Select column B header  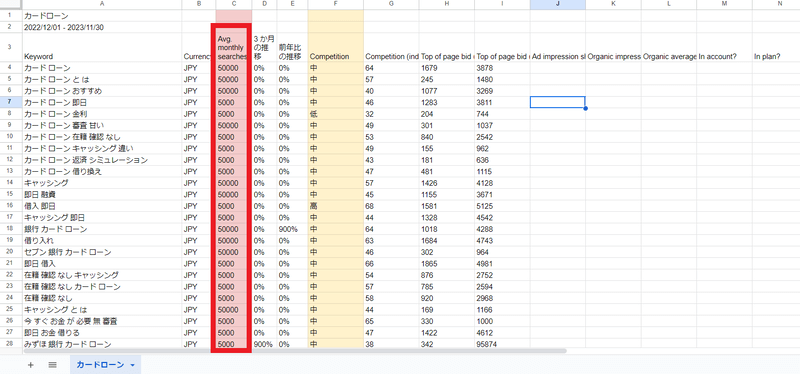[x=199, y=4]
